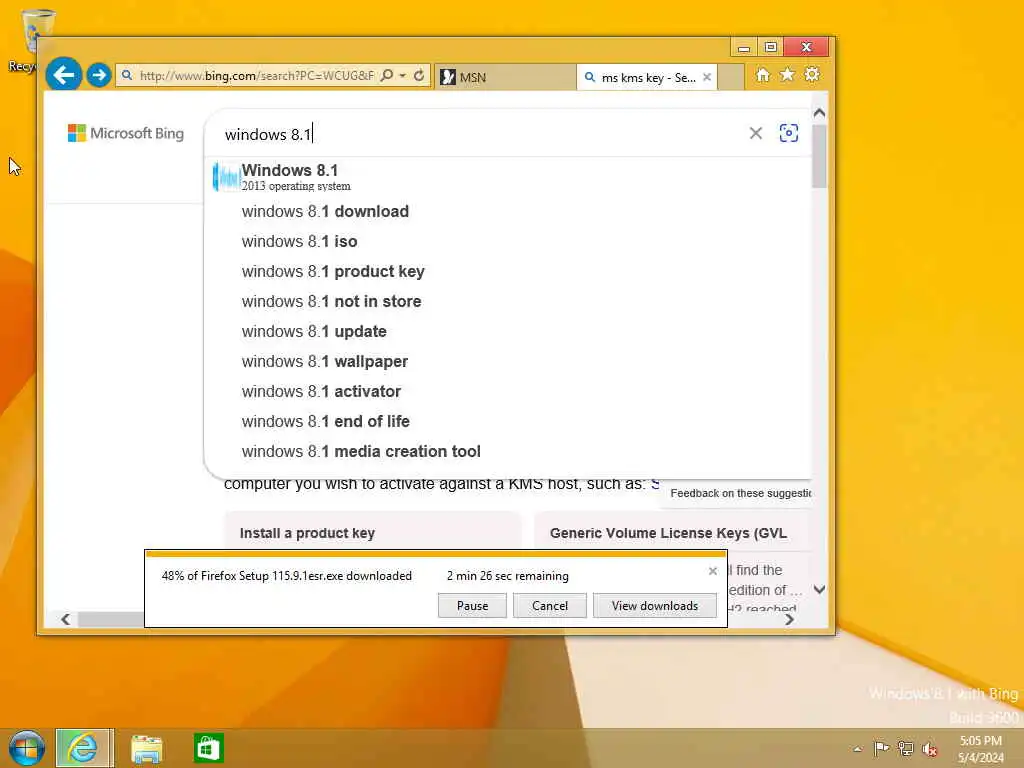Open the Windows Start button
Viewport: 1024px width, 768px height.
tap(26, 748)
